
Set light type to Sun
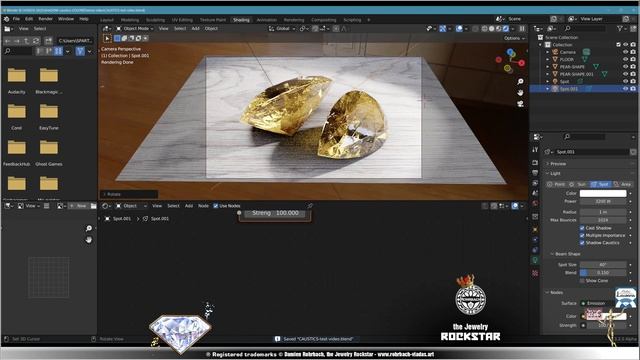[x=578, y=184]
